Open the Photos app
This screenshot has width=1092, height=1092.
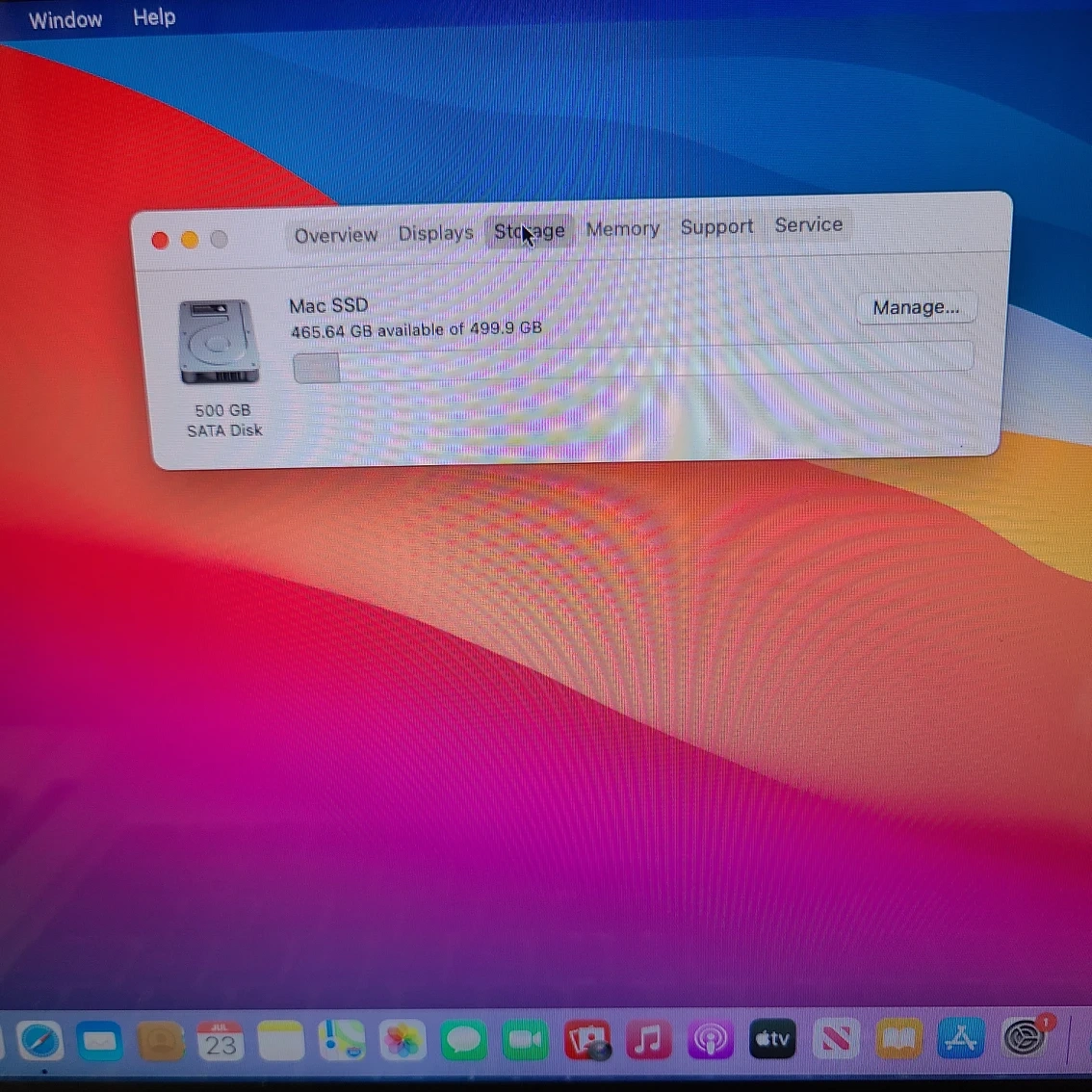pyautogui.click(x=402, y=1040)
